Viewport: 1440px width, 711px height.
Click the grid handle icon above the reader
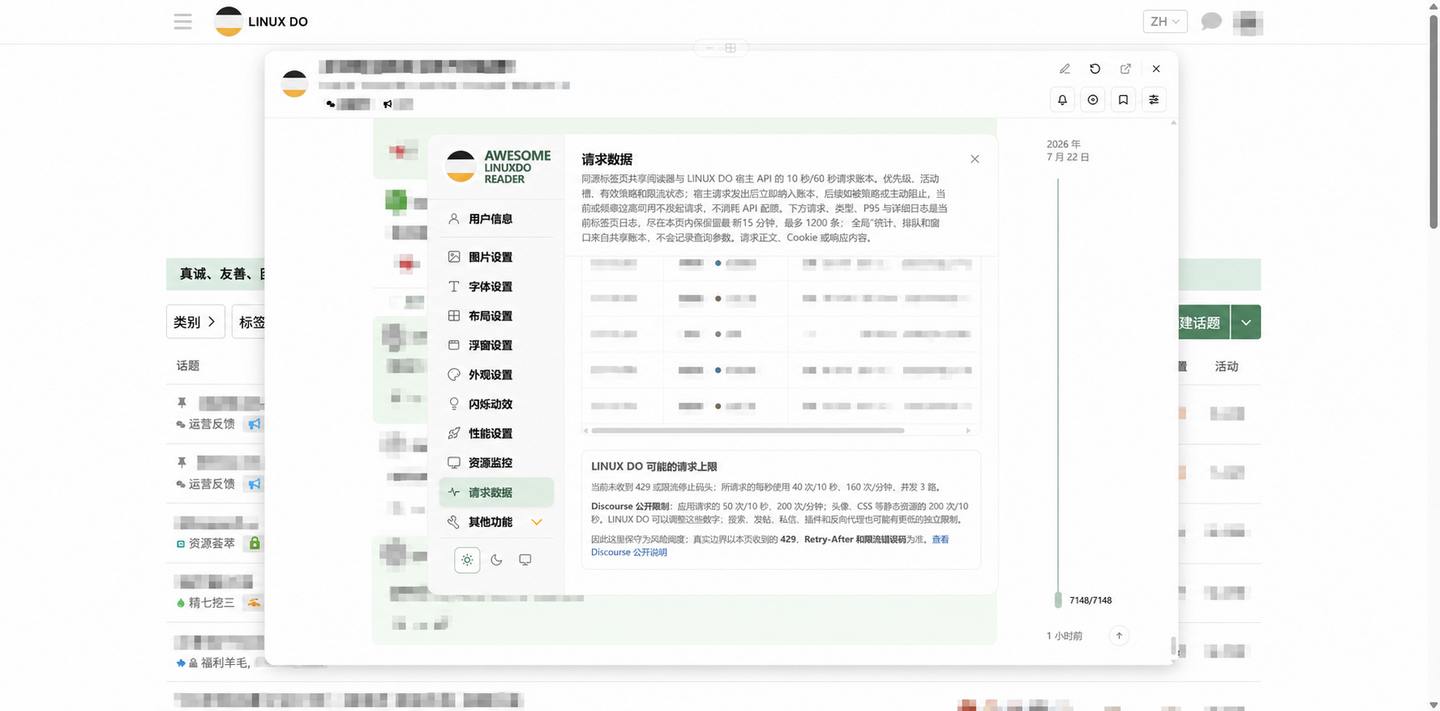coord(731,48)
